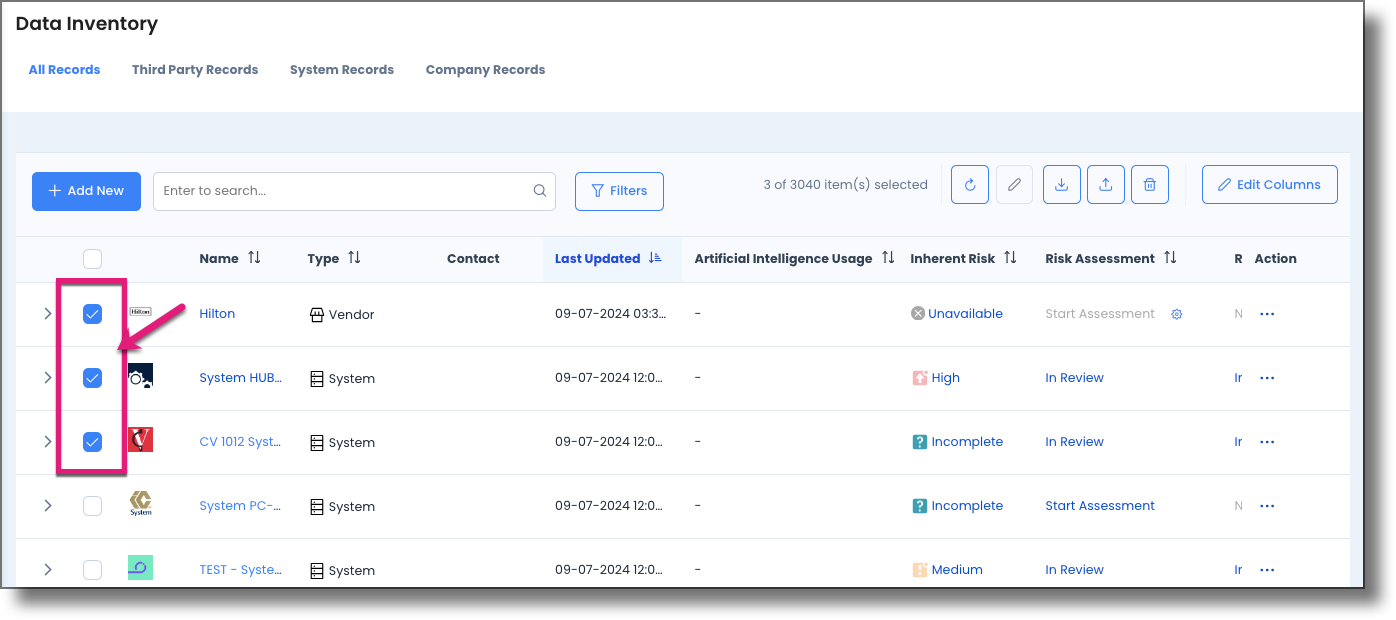Uncheck the System HUB row checkbox
The image size is (1396, 620).
click(92, 378)
